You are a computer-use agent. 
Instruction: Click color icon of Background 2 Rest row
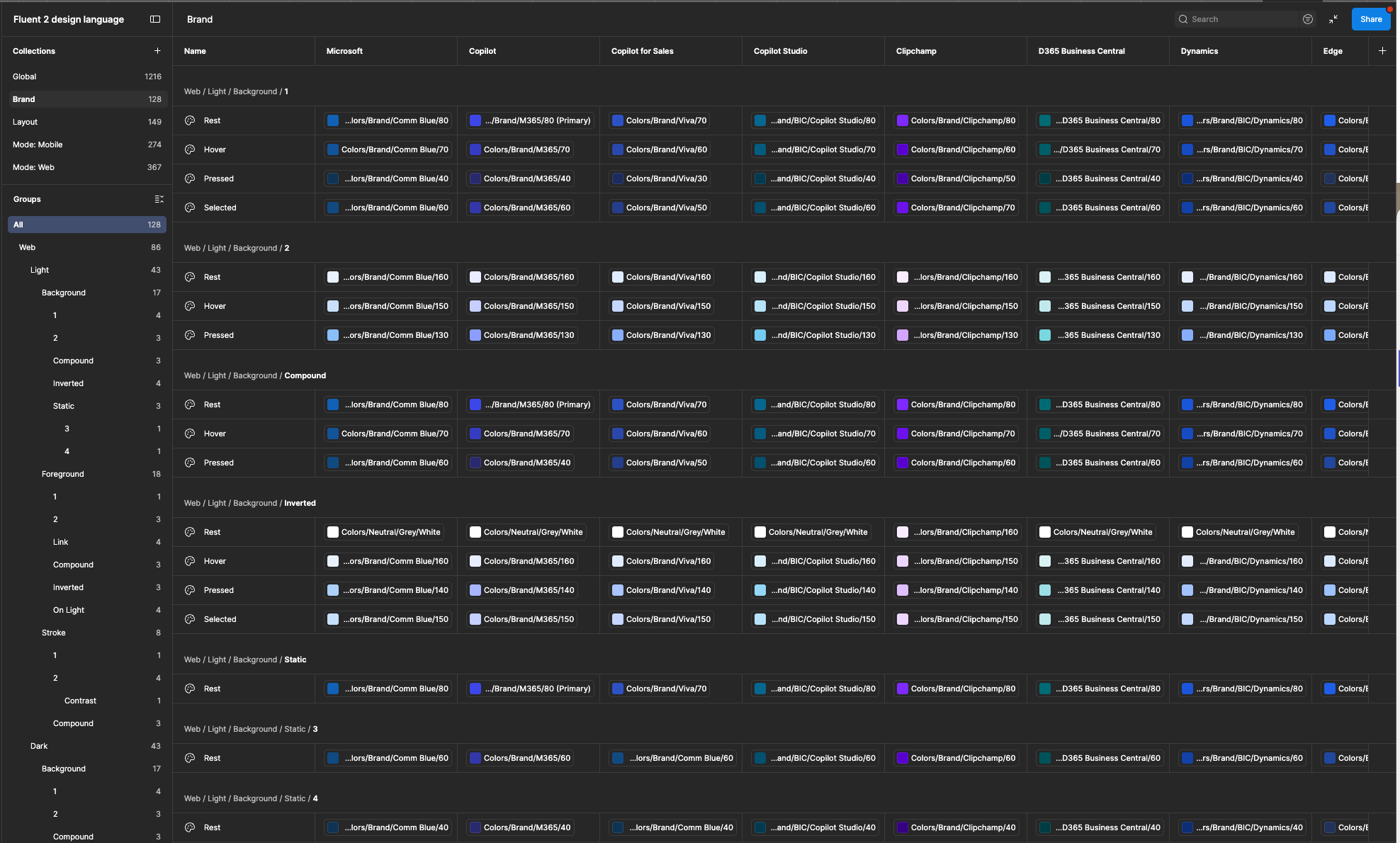pos(190,277)
